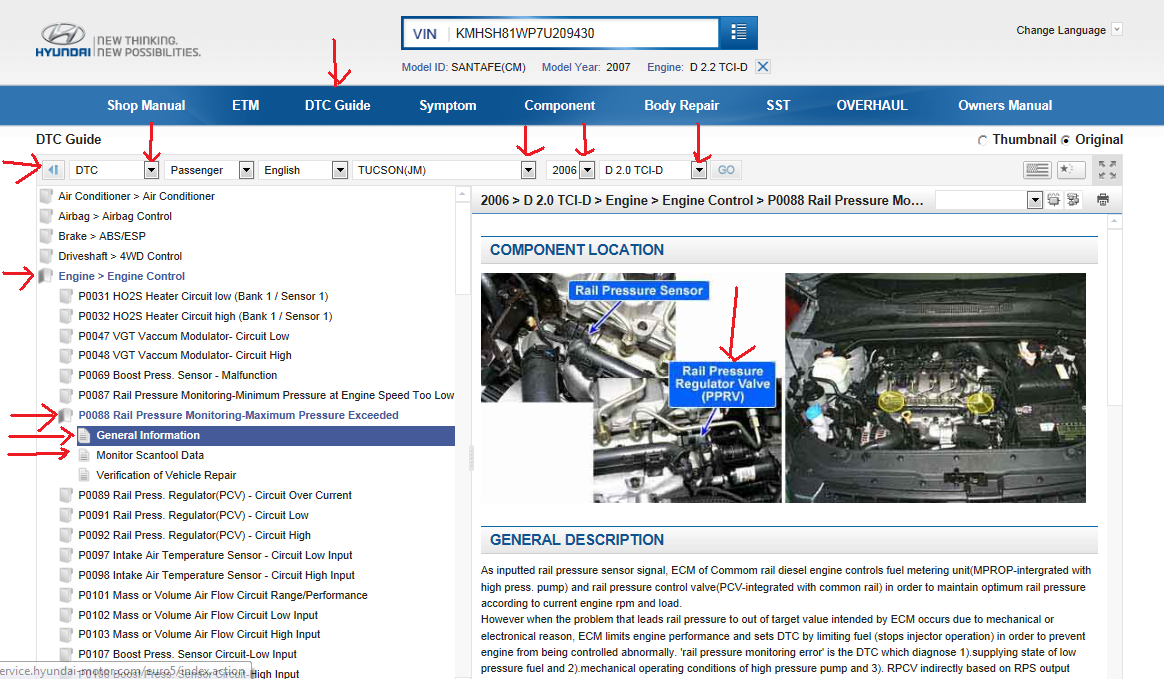Collapse the tree panel with the left-arrow icon
The width and height of the screenshot is (1164, 679).
(53, 170)
